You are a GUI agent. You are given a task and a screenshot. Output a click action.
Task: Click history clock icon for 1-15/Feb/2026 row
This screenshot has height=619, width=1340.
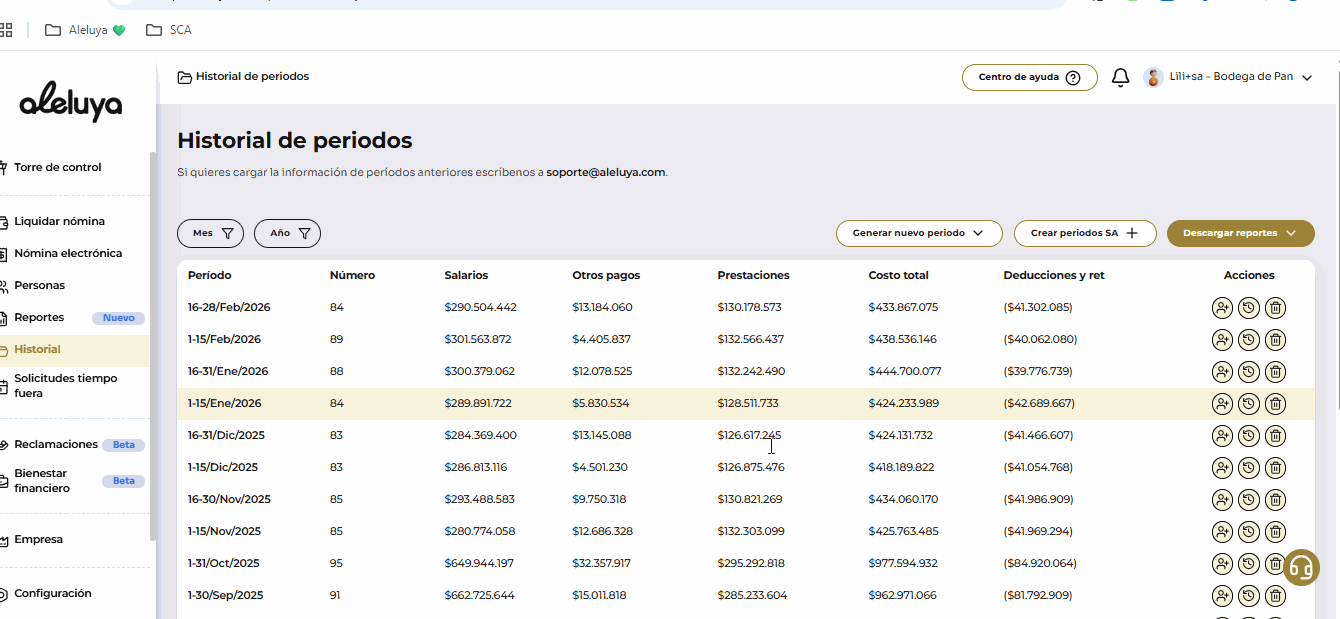[1248, 340]
